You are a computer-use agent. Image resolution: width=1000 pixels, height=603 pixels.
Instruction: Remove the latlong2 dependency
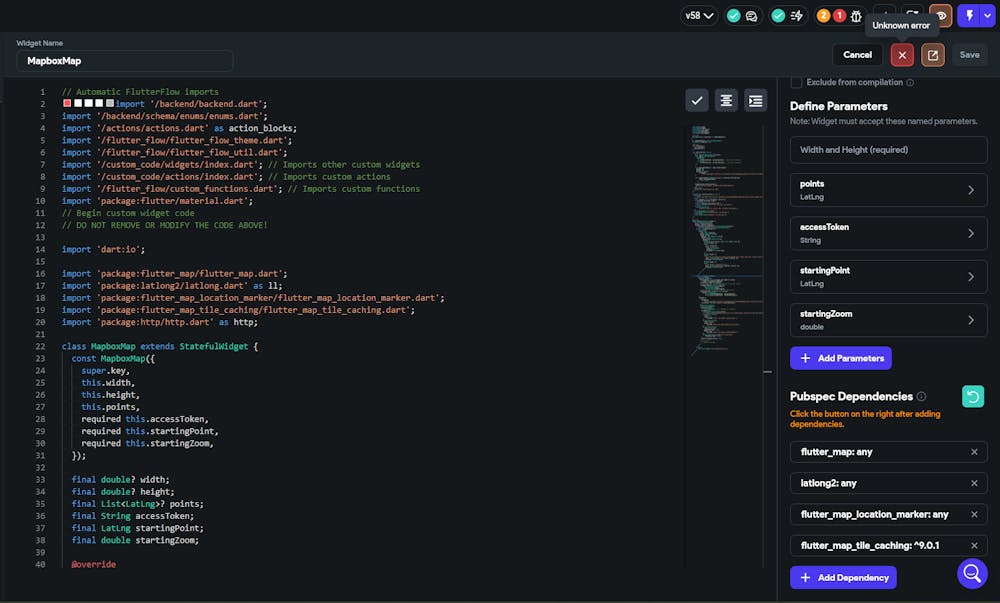pyautogui.click(x=974, y=483)
